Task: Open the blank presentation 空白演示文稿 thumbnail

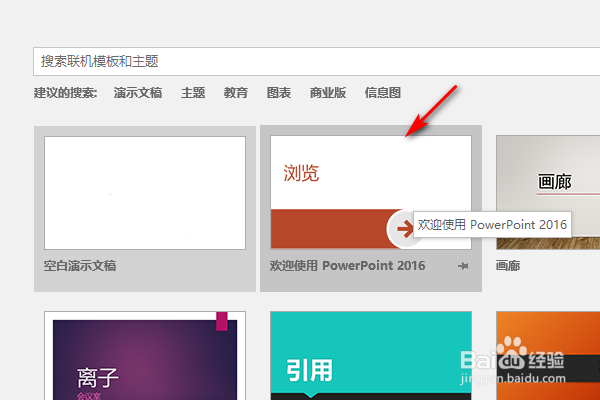Action: click(x=145, y=193)
